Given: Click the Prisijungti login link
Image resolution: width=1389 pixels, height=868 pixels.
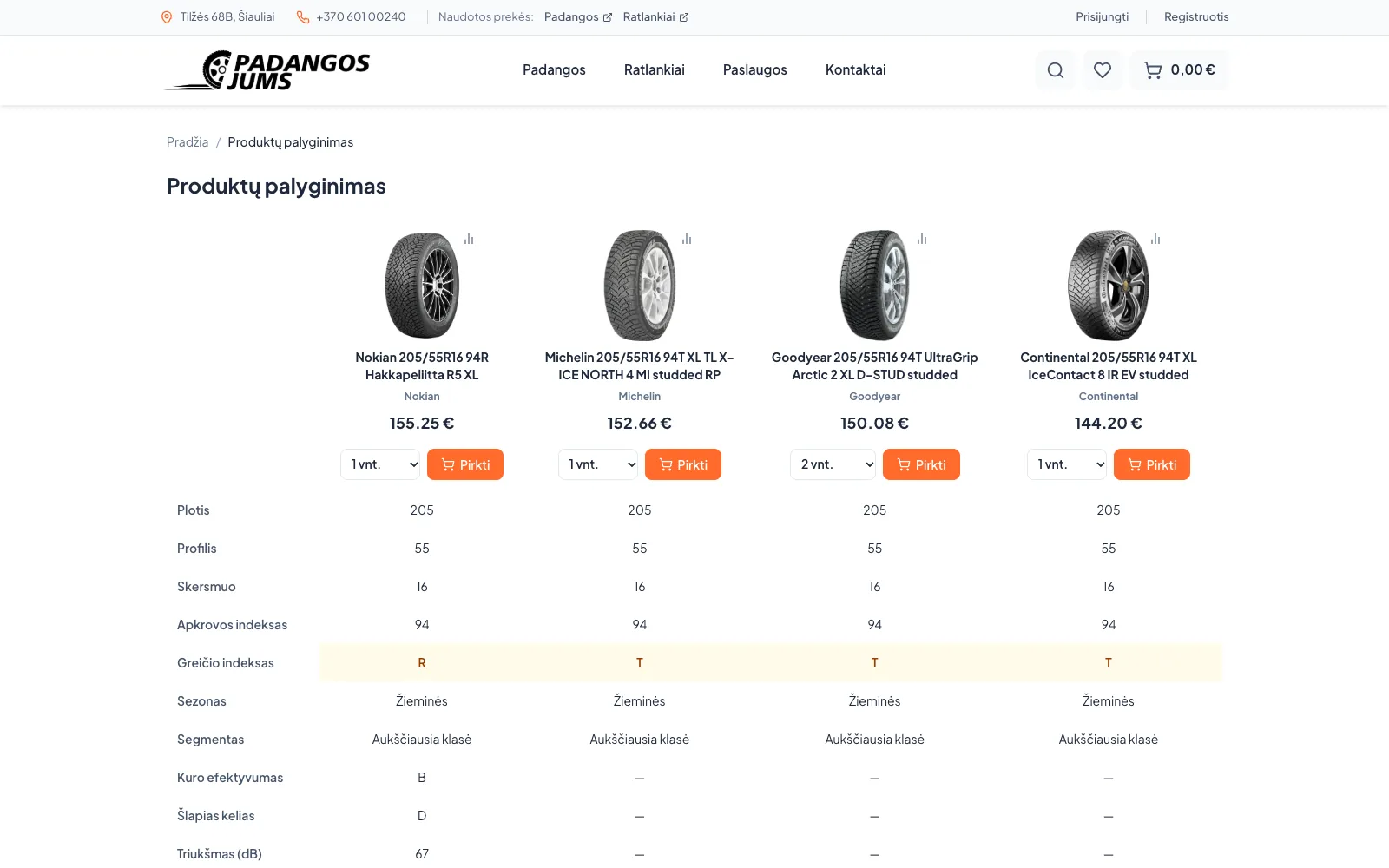Looking at the screenshot, I should 1103,17.
